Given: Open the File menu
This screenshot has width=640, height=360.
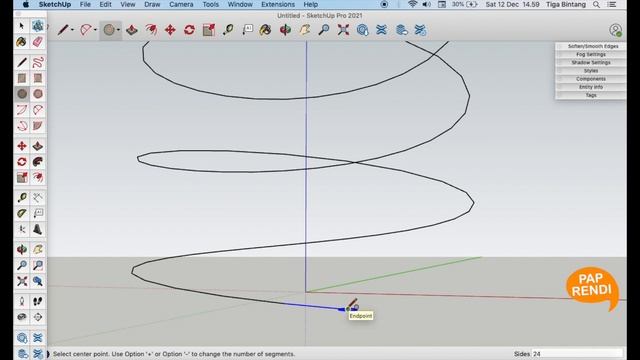Looking at the screenshot, I should click(x=85, y=4).
